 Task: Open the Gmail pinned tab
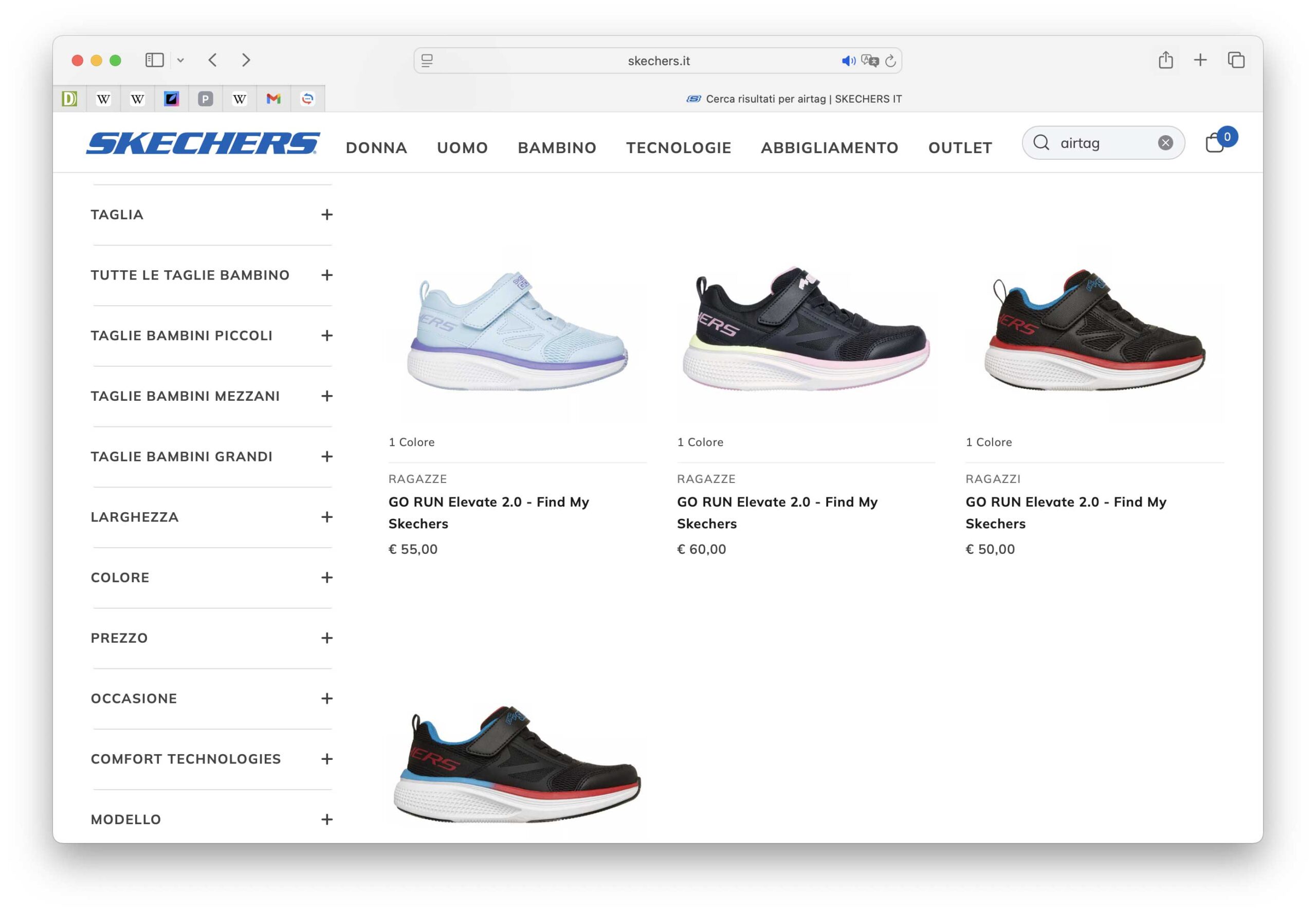point(273,99)
